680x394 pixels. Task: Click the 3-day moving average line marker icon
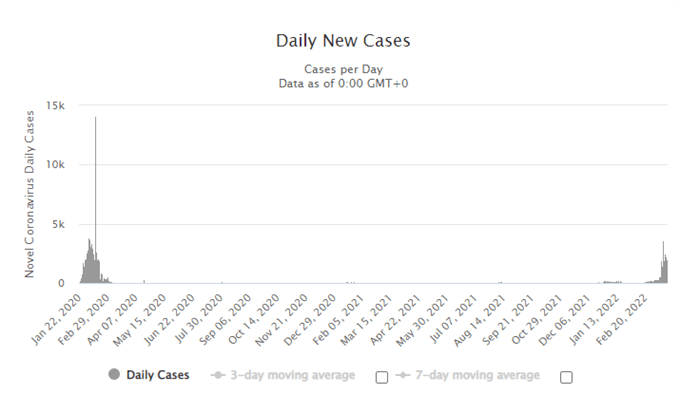pyautogui.click(x=218, y=375)
